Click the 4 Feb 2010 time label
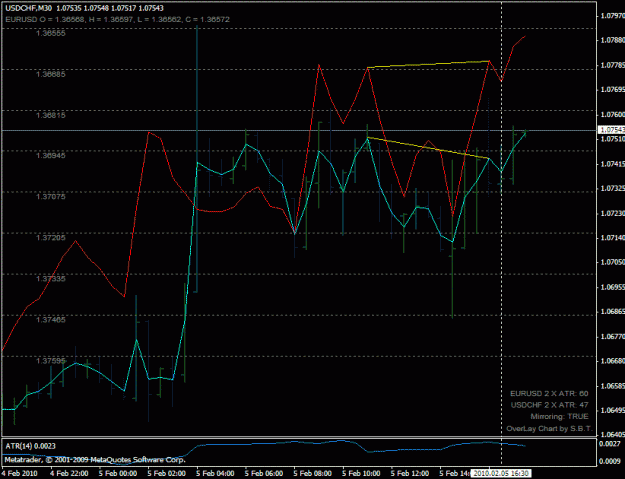Screen dimensions: 625x479 click(x=19, y=473)
